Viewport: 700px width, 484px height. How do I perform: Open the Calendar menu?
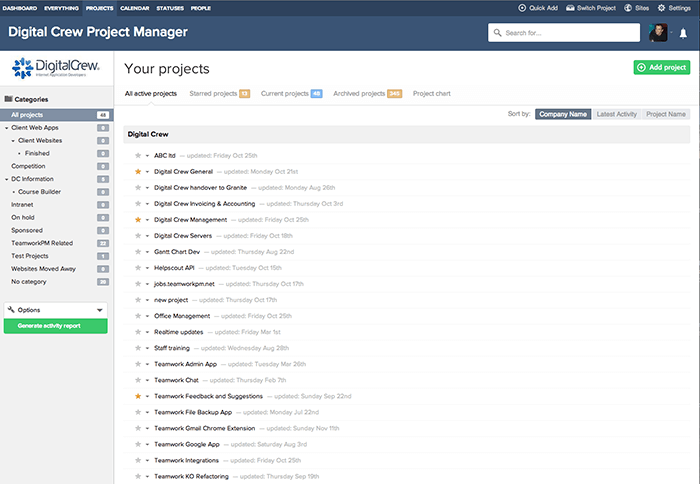[x=135, y=8]
